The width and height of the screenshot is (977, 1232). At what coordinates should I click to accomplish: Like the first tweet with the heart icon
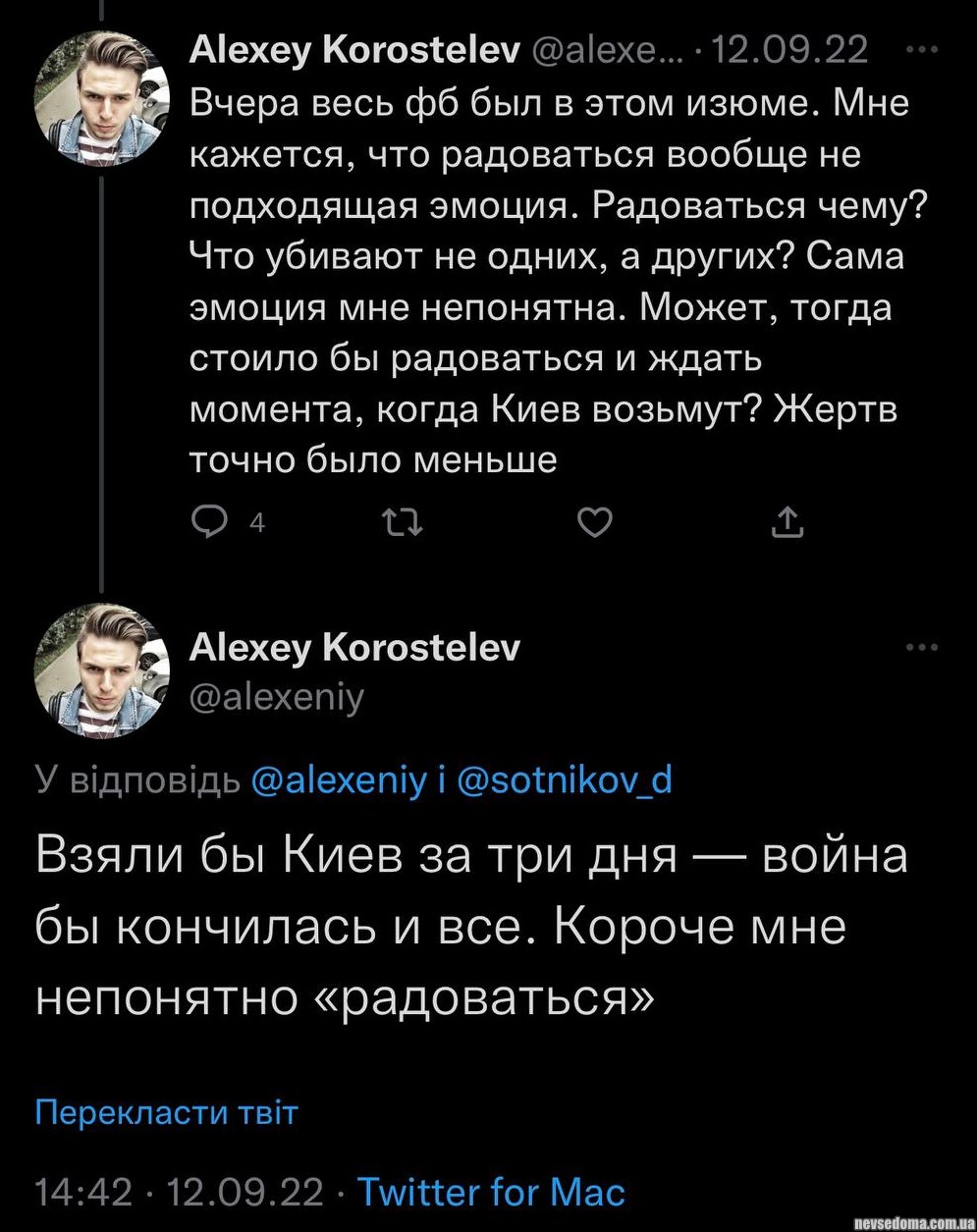pyautogui.click(x=594, y=524)
